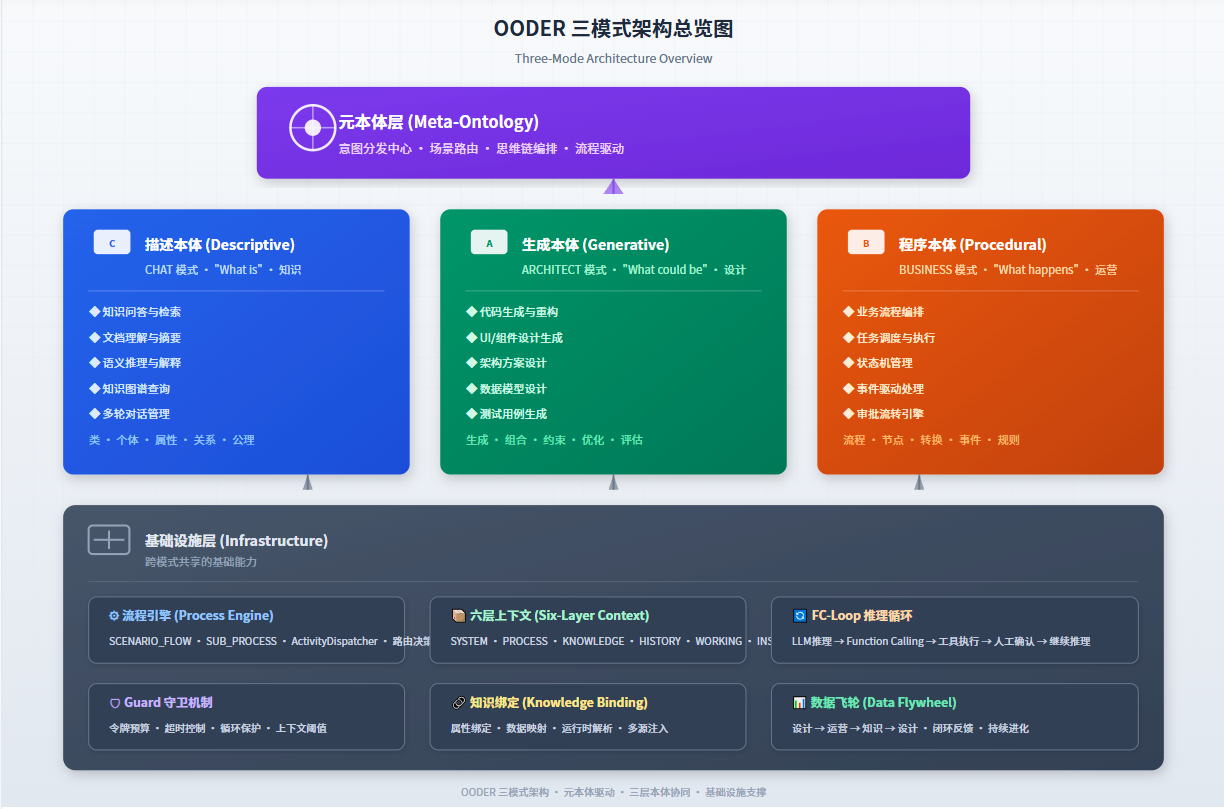The width and height of the screenshot is (1224, 809).
Task: Click heading '生成本体 (Generative)'
Action: tap(596, 245)
